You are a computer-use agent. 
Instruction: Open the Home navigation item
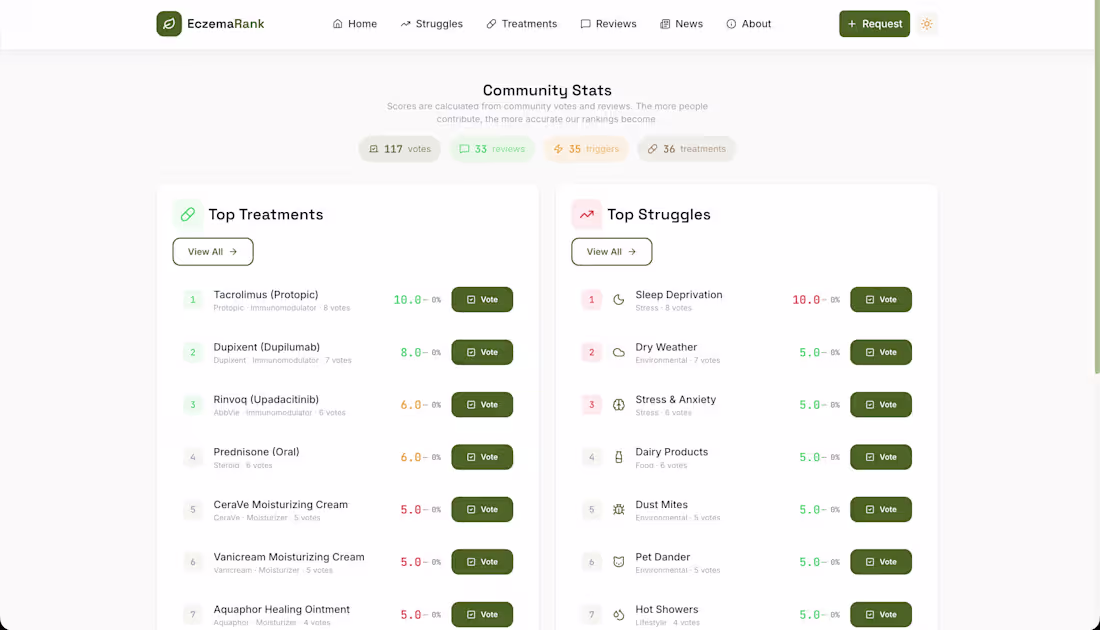(x=355, y=24)
